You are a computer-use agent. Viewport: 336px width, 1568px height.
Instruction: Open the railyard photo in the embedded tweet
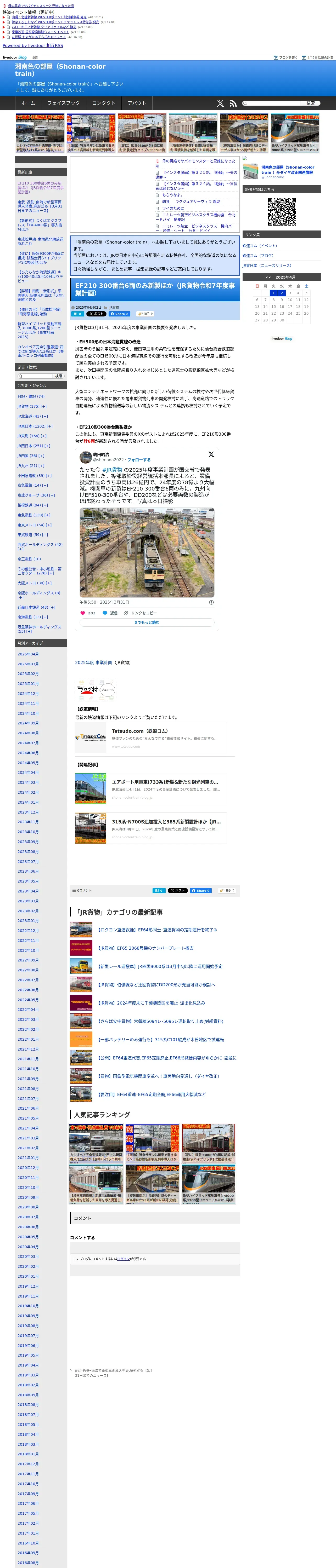pyautogui.click(x=147, y=553)
